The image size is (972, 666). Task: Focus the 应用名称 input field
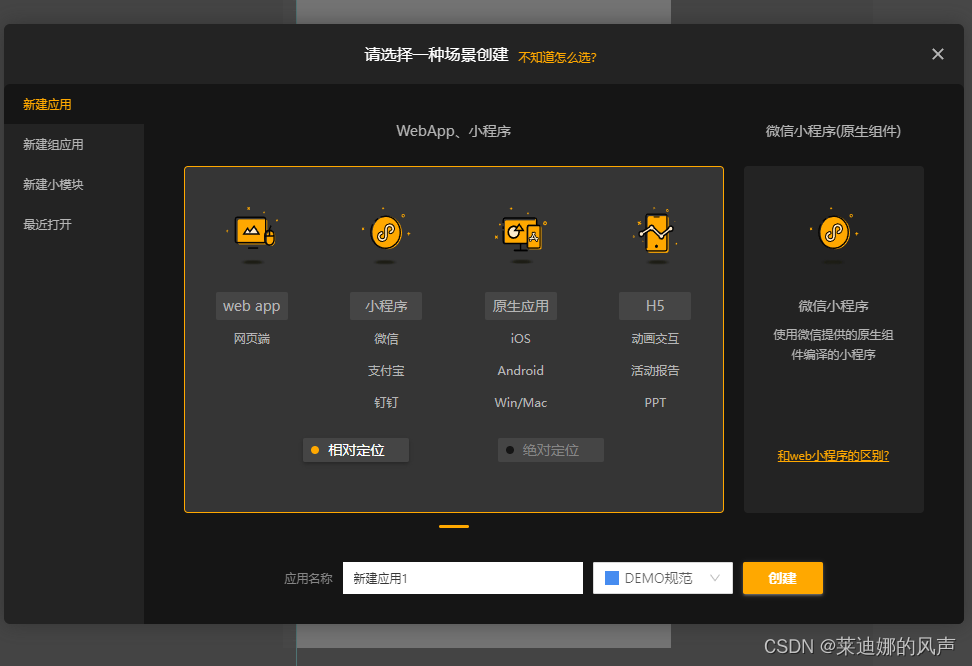[x=462, y=578]
